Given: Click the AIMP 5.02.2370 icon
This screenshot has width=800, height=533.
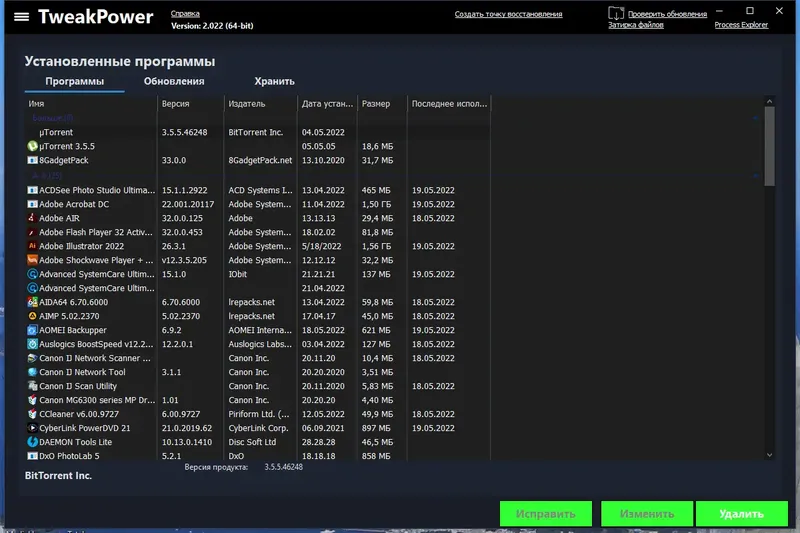Looking at the screenshot, I should click(32, 316).
